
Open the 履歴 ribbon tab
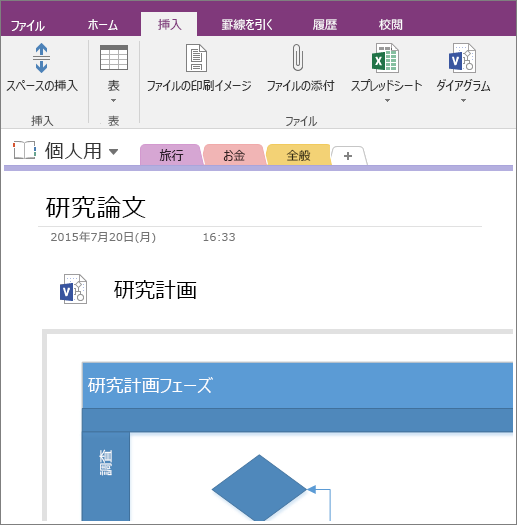324,25
